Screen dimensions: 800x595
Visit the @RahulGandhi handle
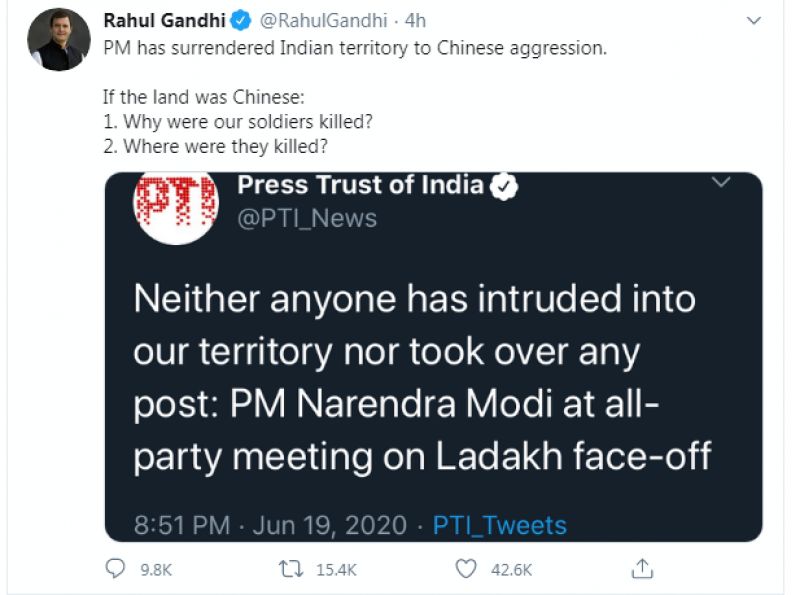coord(323,21)
